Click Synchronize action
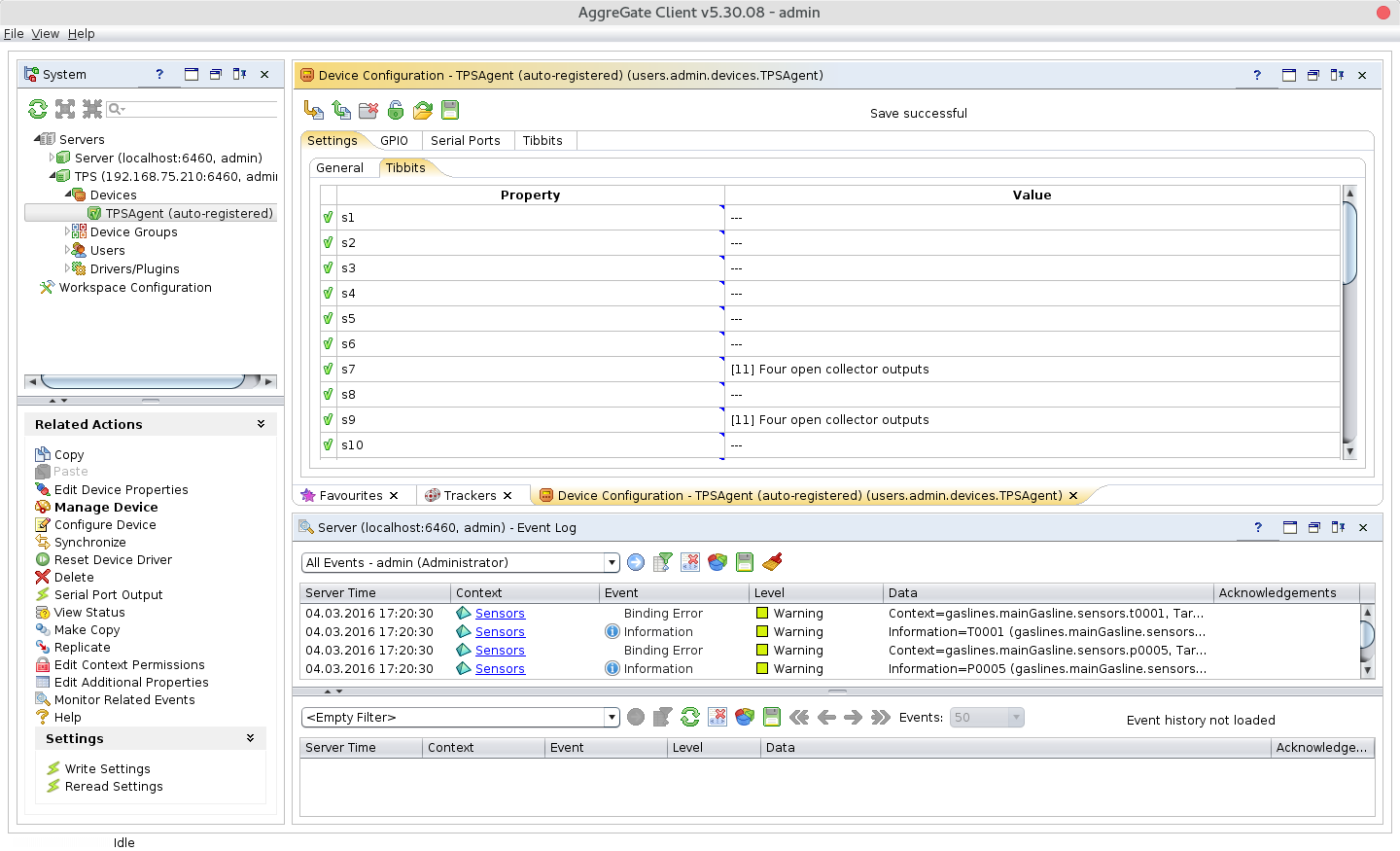1400x851 pixels. (89, 542)
